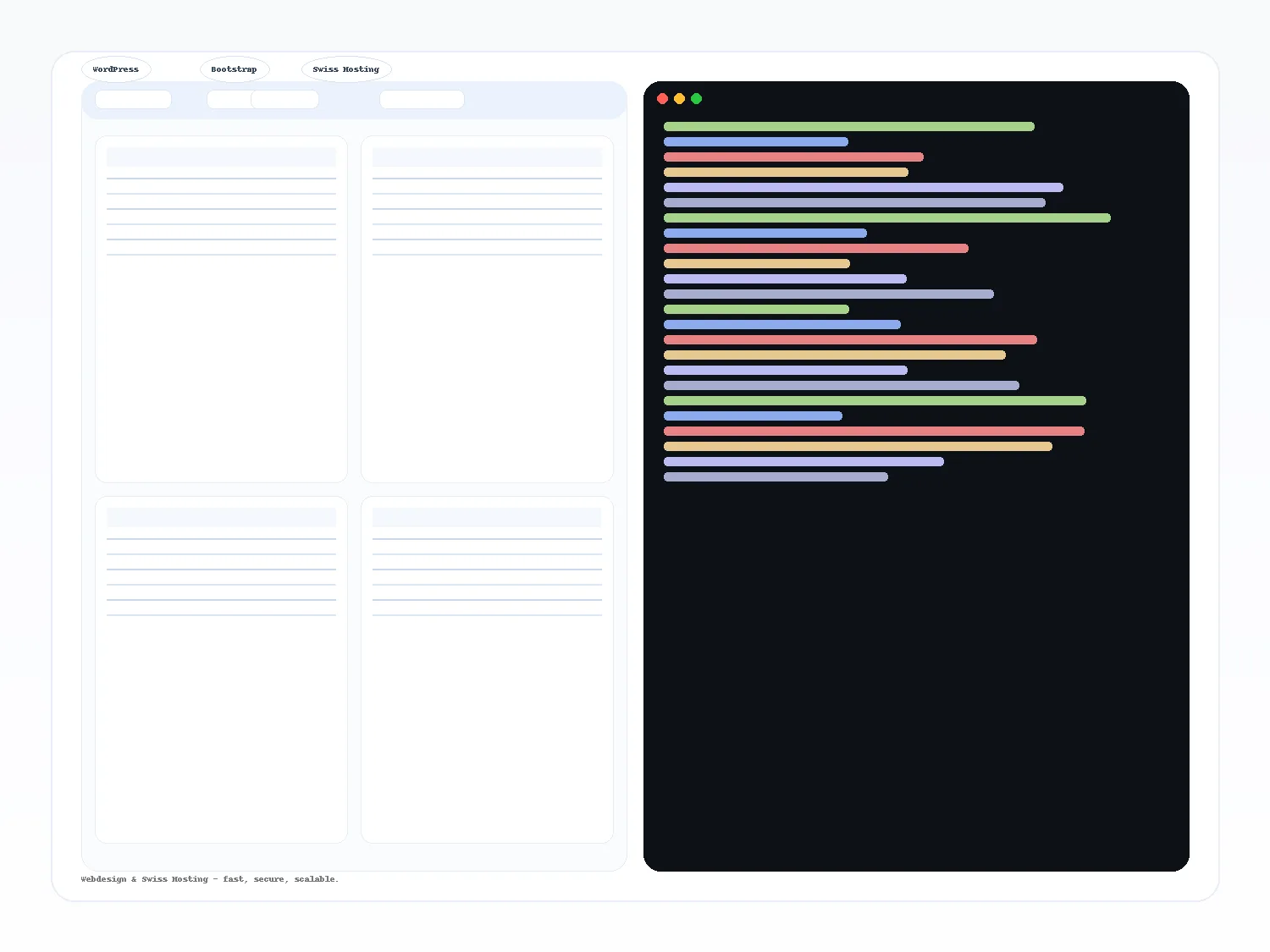This screenshot has height=952, width=1270.
Task: Click the empty dark area below the code lines
Action: [x=916, y=677]
